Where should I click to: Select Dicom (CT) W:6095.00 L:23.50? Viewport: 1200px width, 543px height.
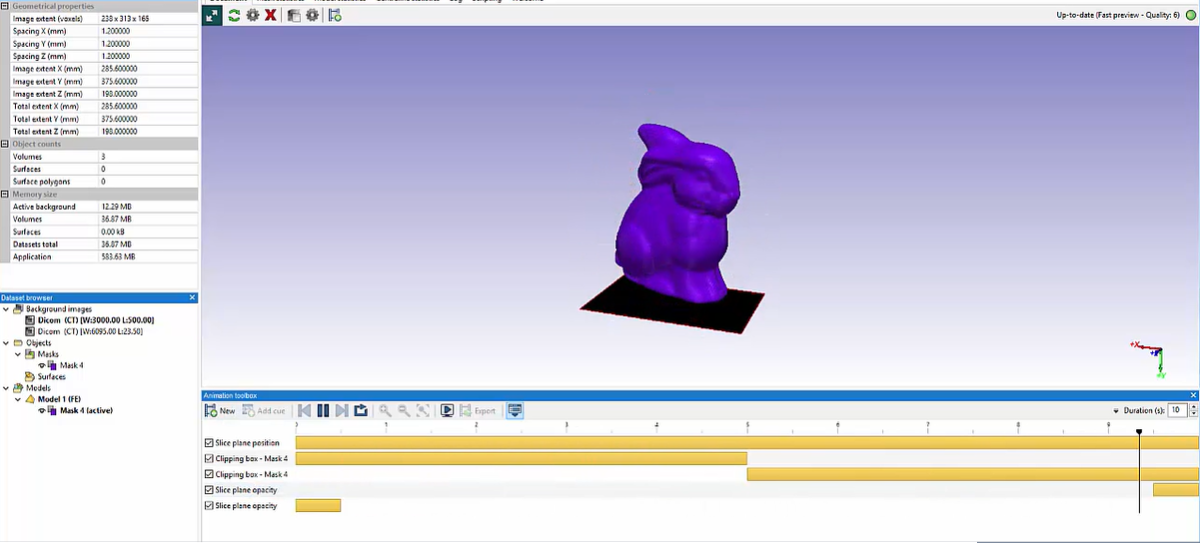click(90, 331)
